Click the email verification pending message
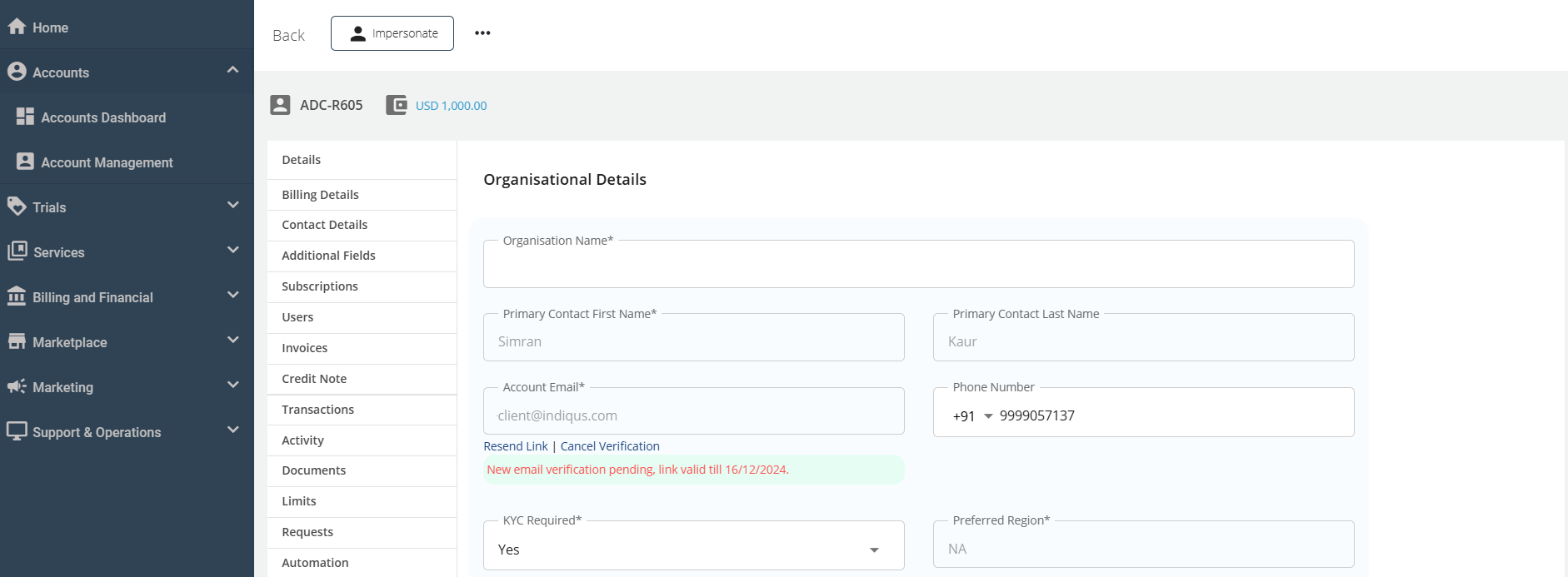The height and width of the screenshot is (577, 1568). tap(638, 470)
